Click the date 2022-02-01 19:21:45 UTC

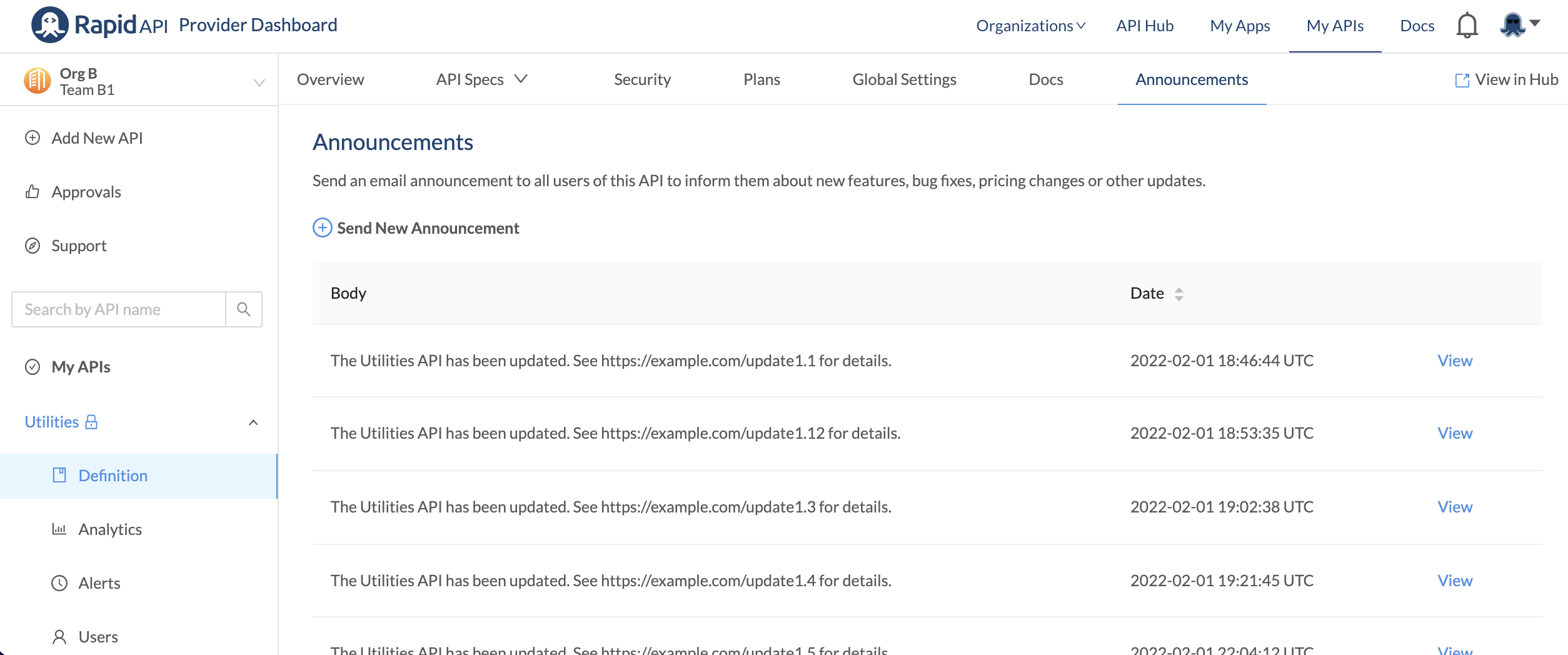[1222, 581]
